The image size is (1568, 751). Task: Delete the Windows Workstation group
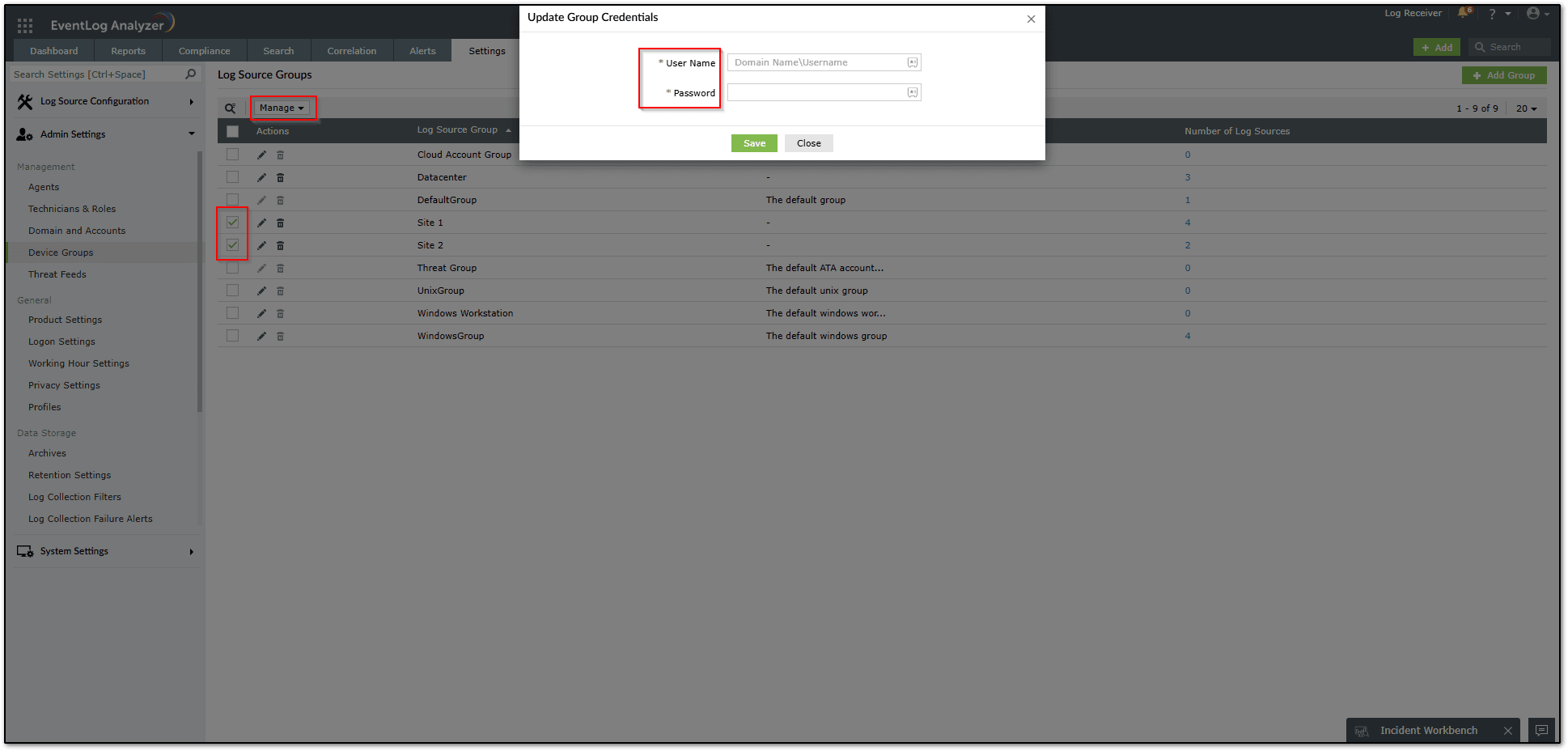(280, 313)
